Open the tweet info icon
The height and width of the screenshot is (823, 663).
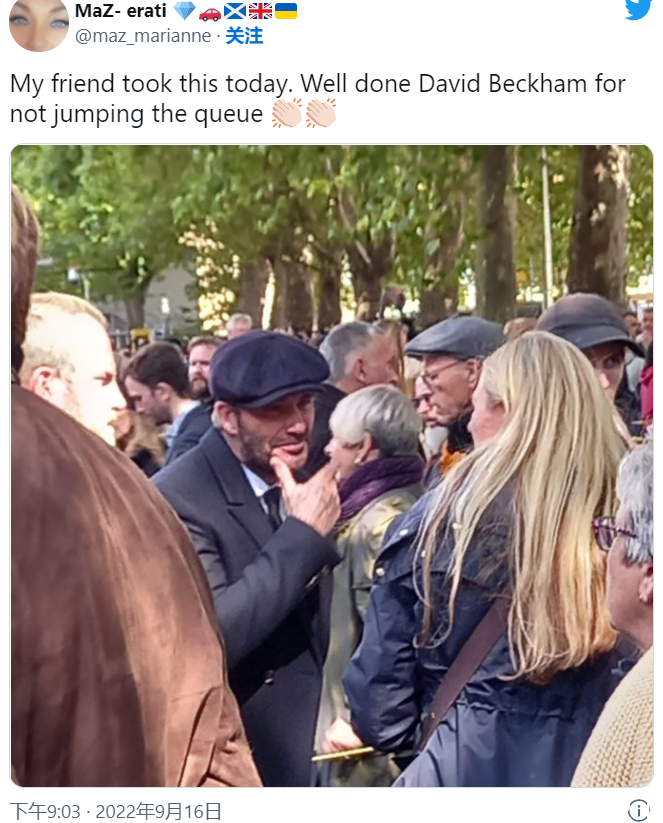pos(638,810)
